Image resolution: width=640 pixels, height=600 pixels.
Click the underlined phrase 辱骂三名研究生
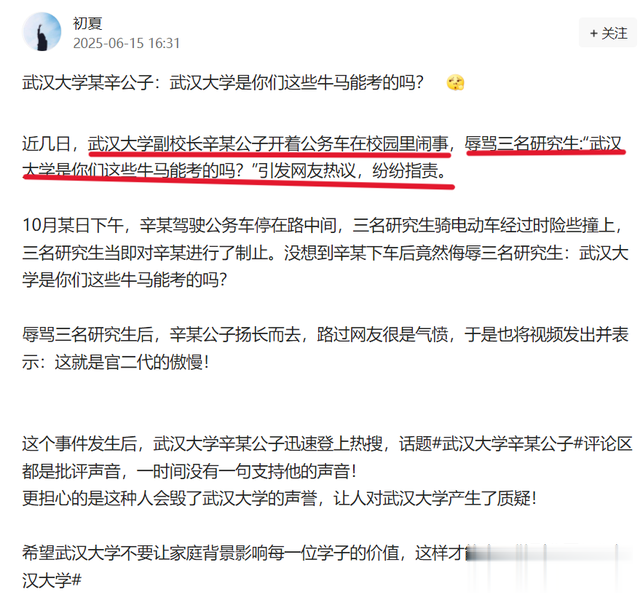[x=521, y=144]
